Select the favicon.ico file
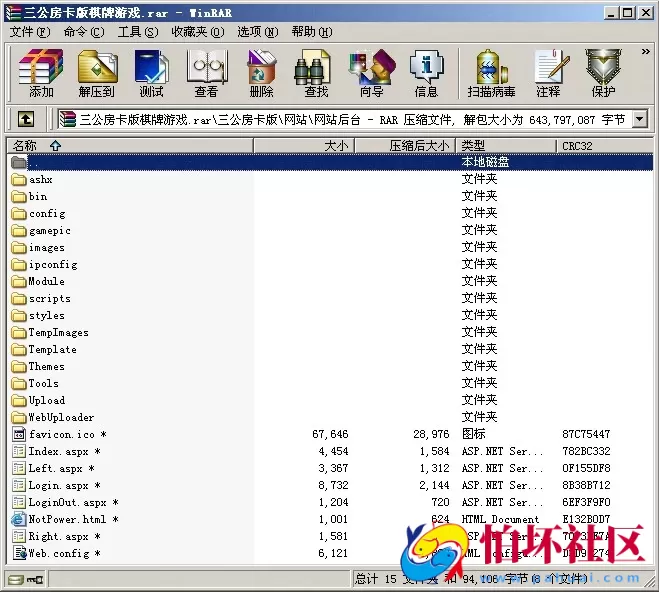This screenshot has width=659, height=592. pos(59,434)
